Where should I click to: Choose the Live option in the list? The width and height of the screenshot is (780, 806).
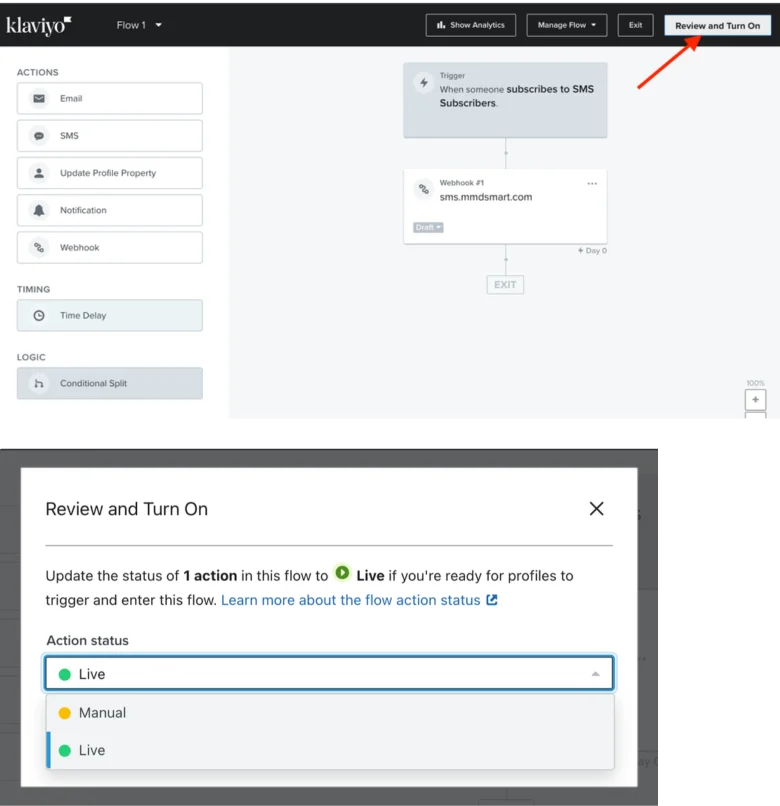point(330,750)
